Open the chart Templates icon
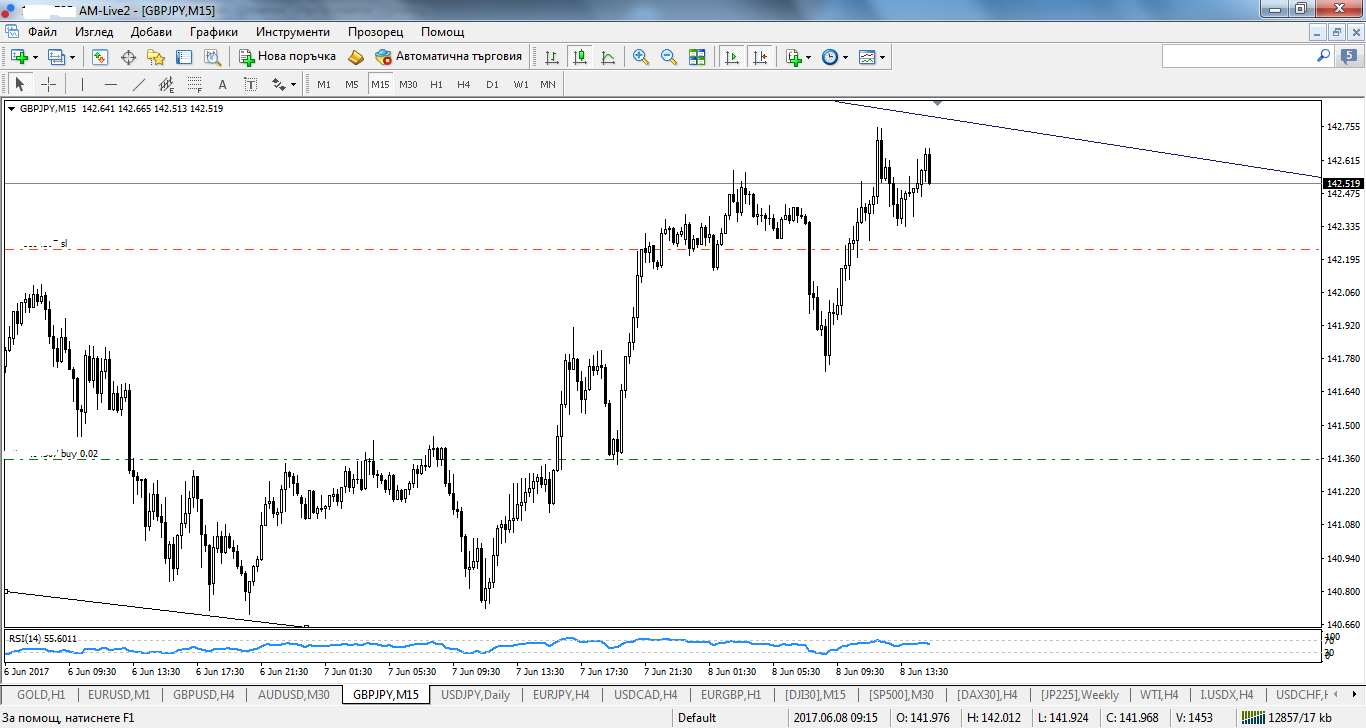The width and height of the screenshot is (1366, 728). 867,57
